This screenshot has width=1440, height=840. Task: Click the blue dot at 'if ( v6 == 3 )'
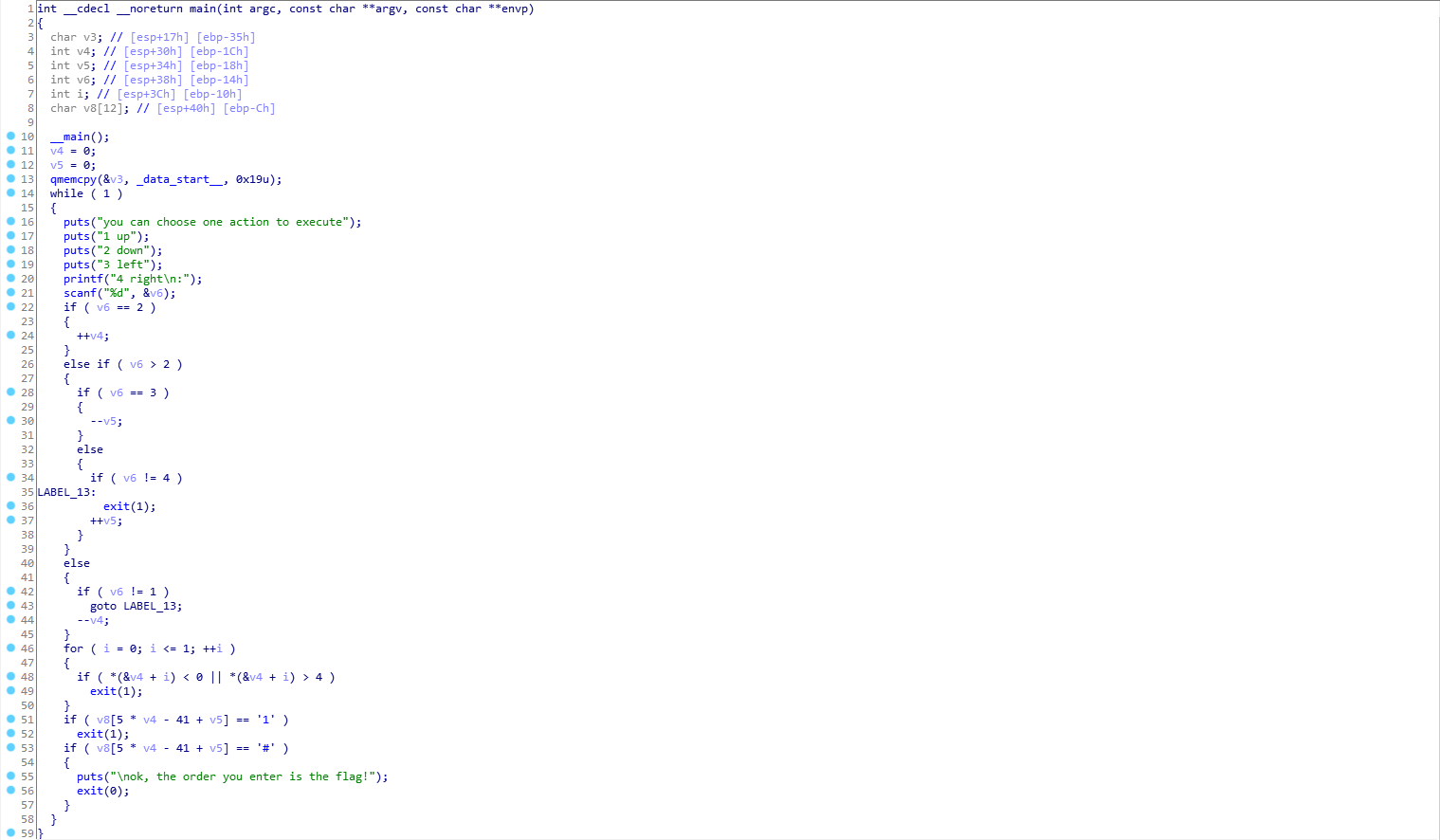coord(10,392)
